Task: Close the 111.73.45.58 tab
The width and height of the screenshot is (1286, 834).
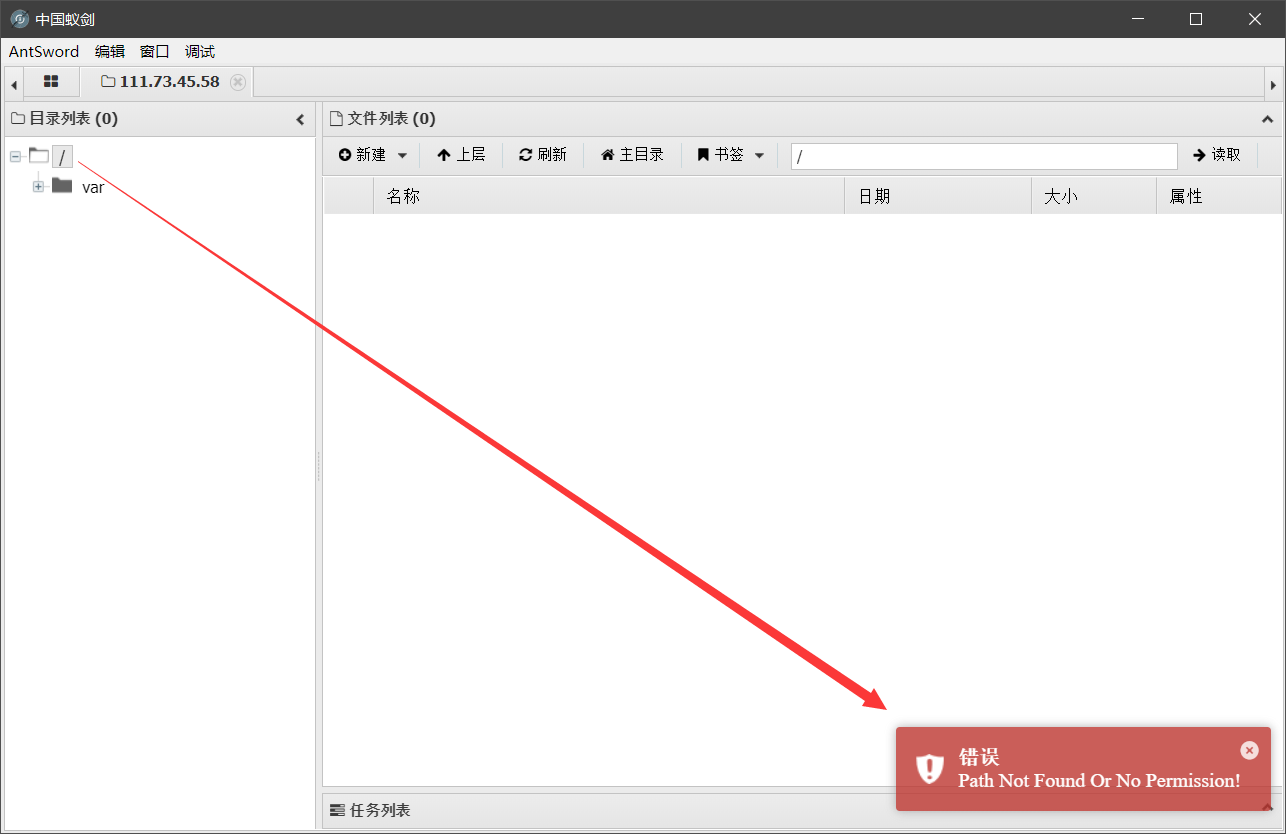Action: pyautogui.click(x=238, y=82)
